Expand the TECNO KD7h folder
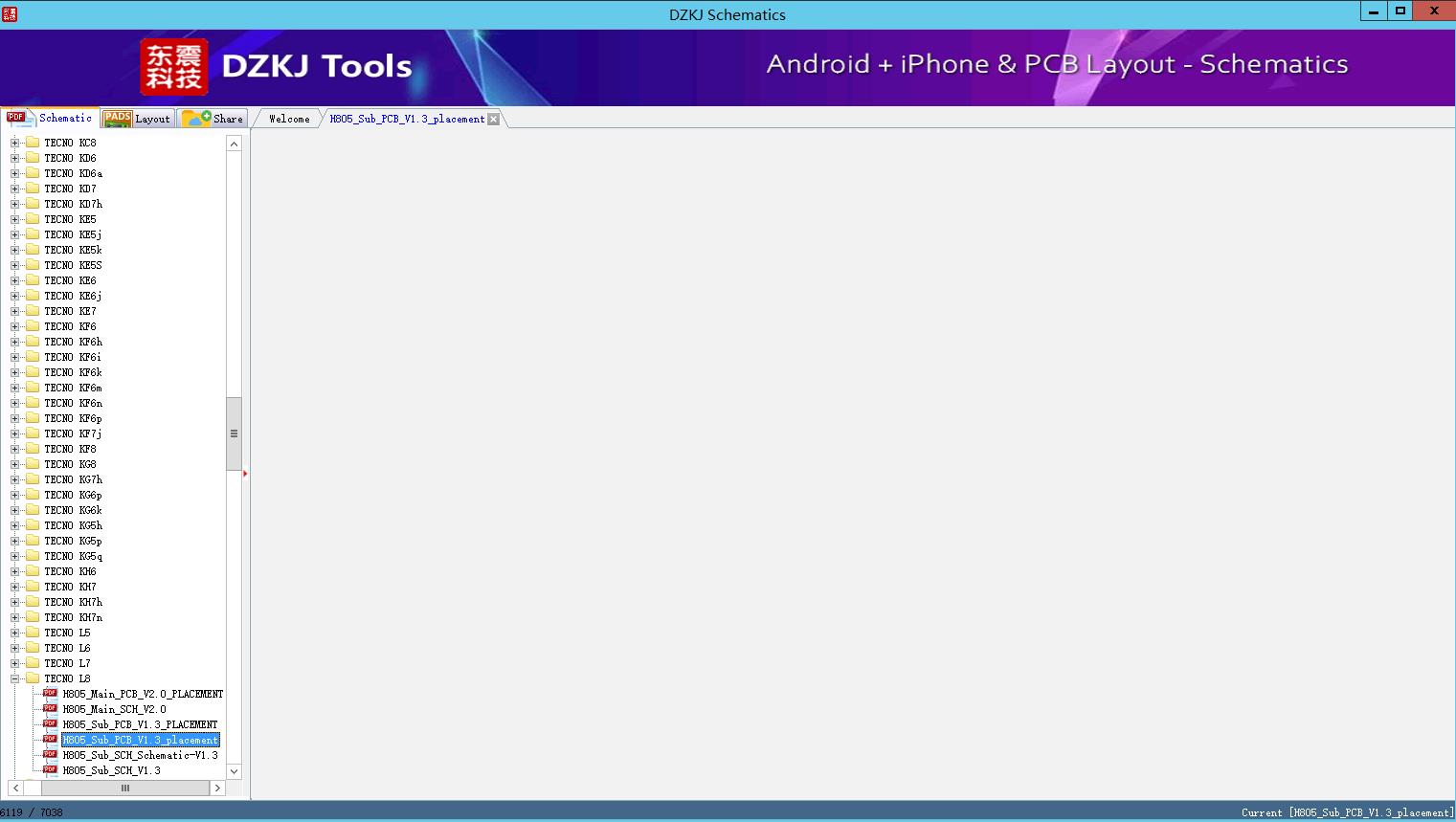This screenshot has width=1456, height=822. tap(14, 204)
